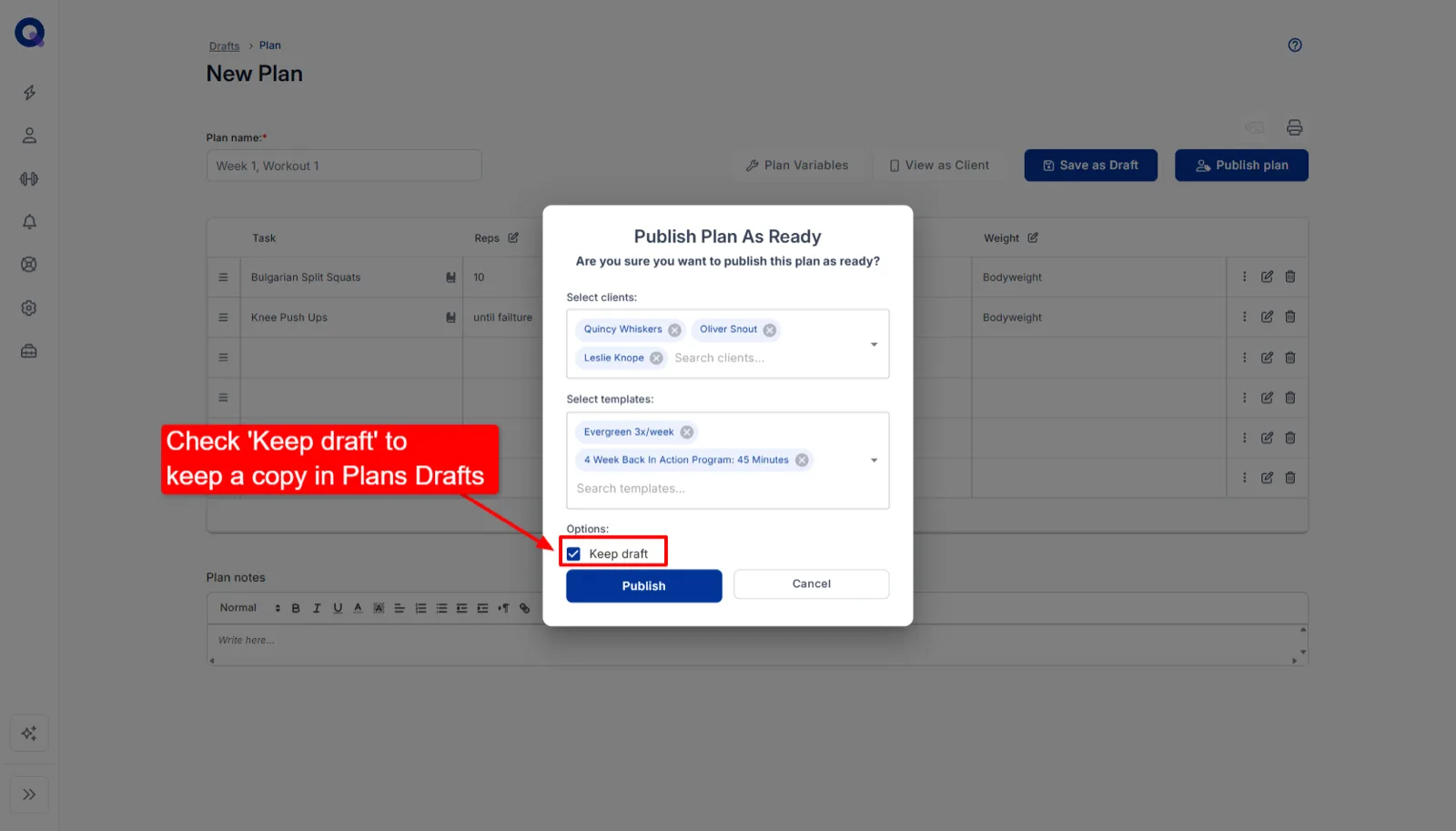Click View as Client

pos(939,166)
